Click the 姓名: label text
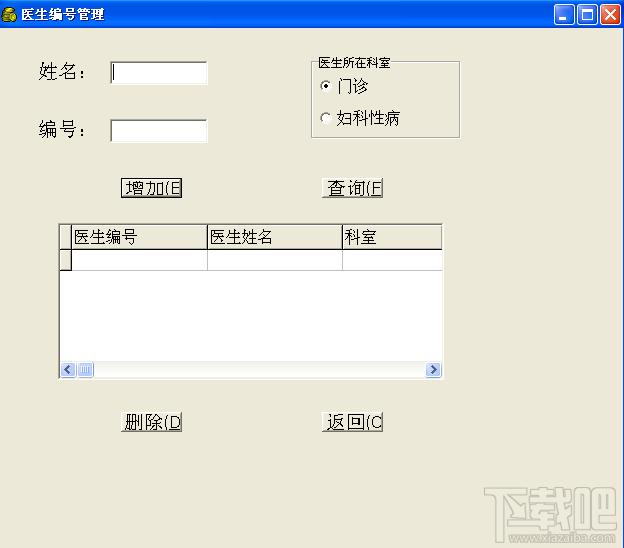The image size is (624, 548). [62, 72]
